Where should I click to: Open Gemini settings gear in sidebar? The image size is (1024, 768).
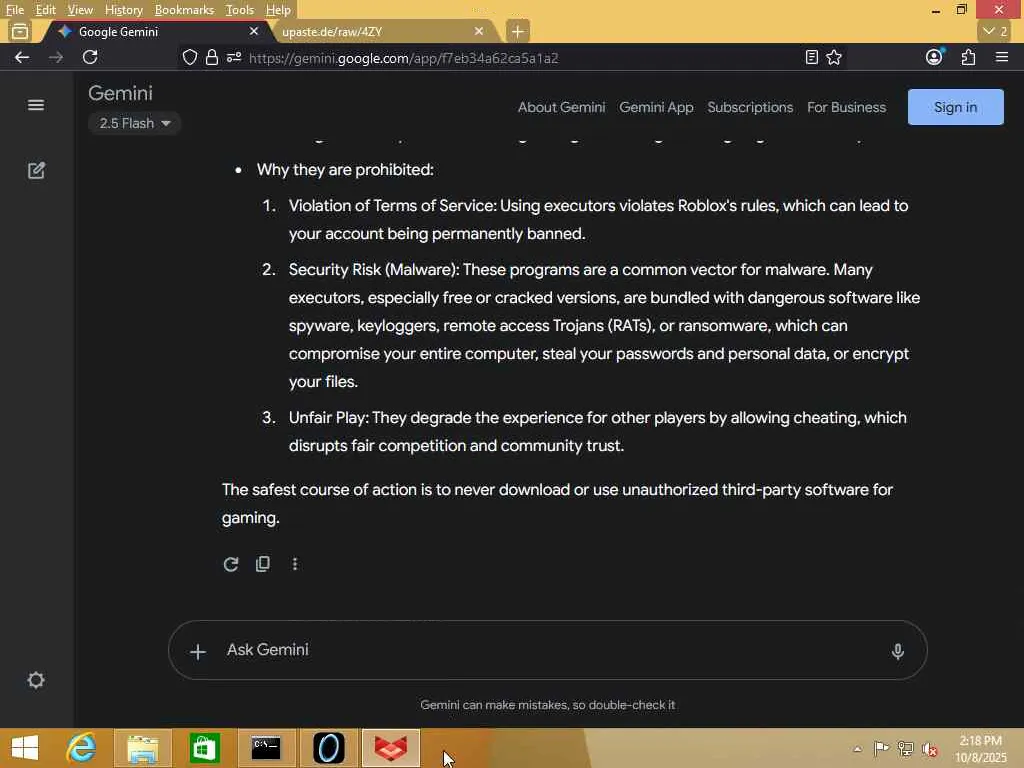click(36, 680)
